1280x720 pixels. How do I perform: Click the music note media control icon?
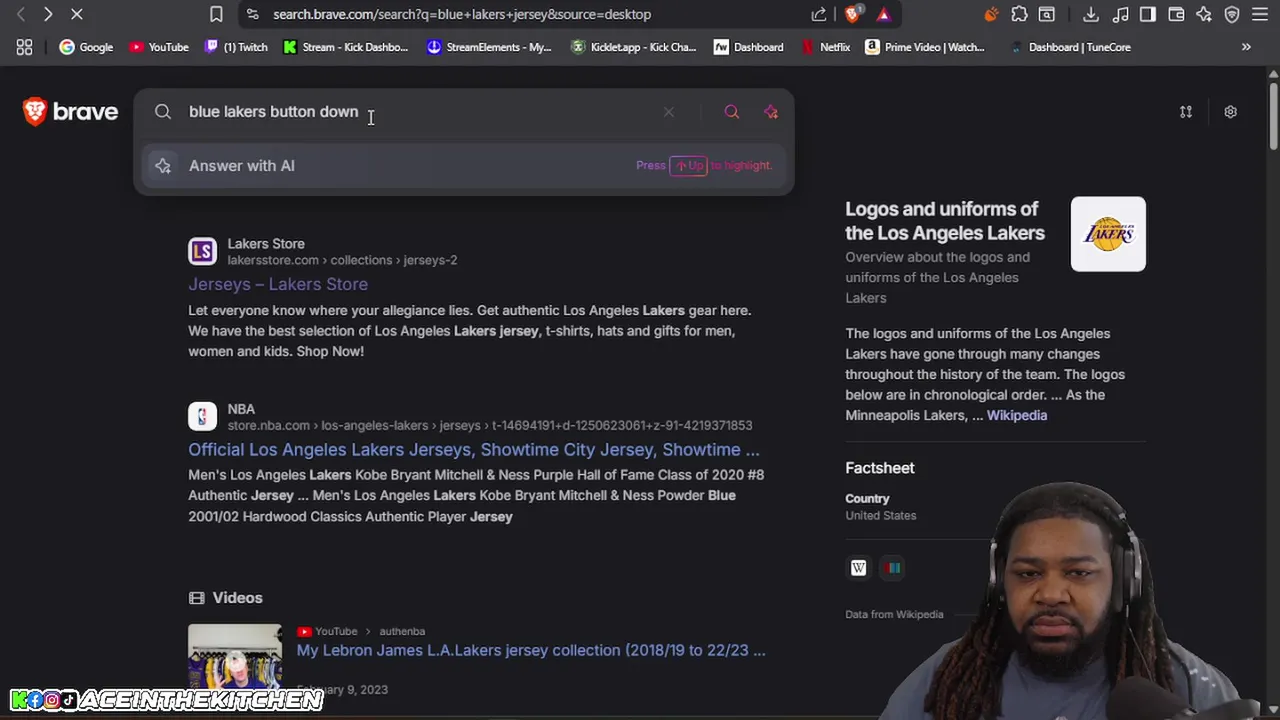pos(1120,14)
